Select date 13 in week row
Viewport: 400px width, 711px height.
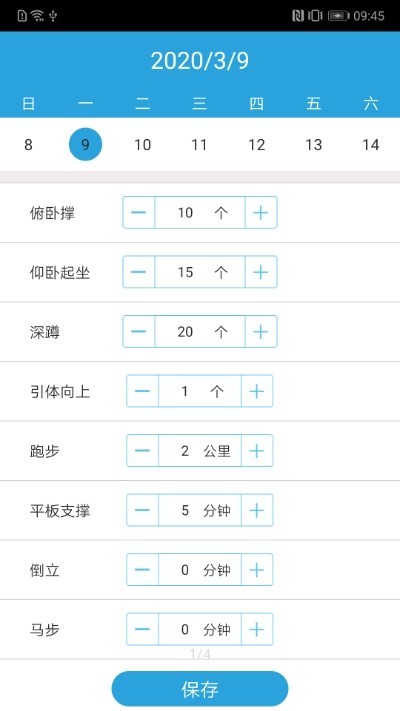313,145
